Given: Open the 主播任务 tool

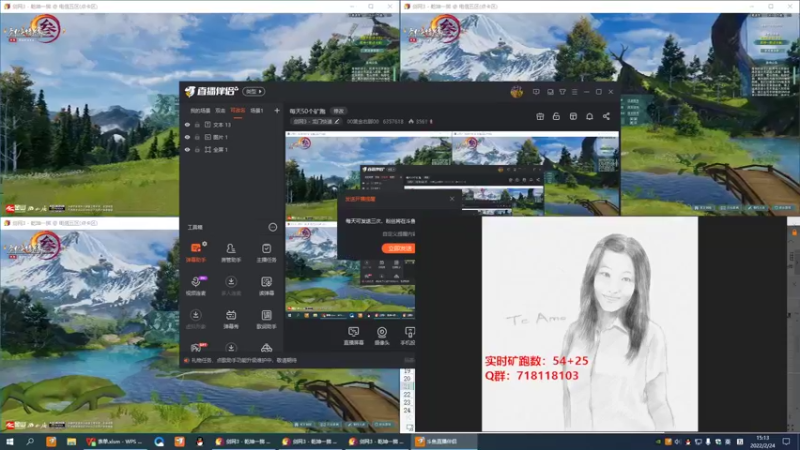Looking at the screenshot, I should (266, 252).
